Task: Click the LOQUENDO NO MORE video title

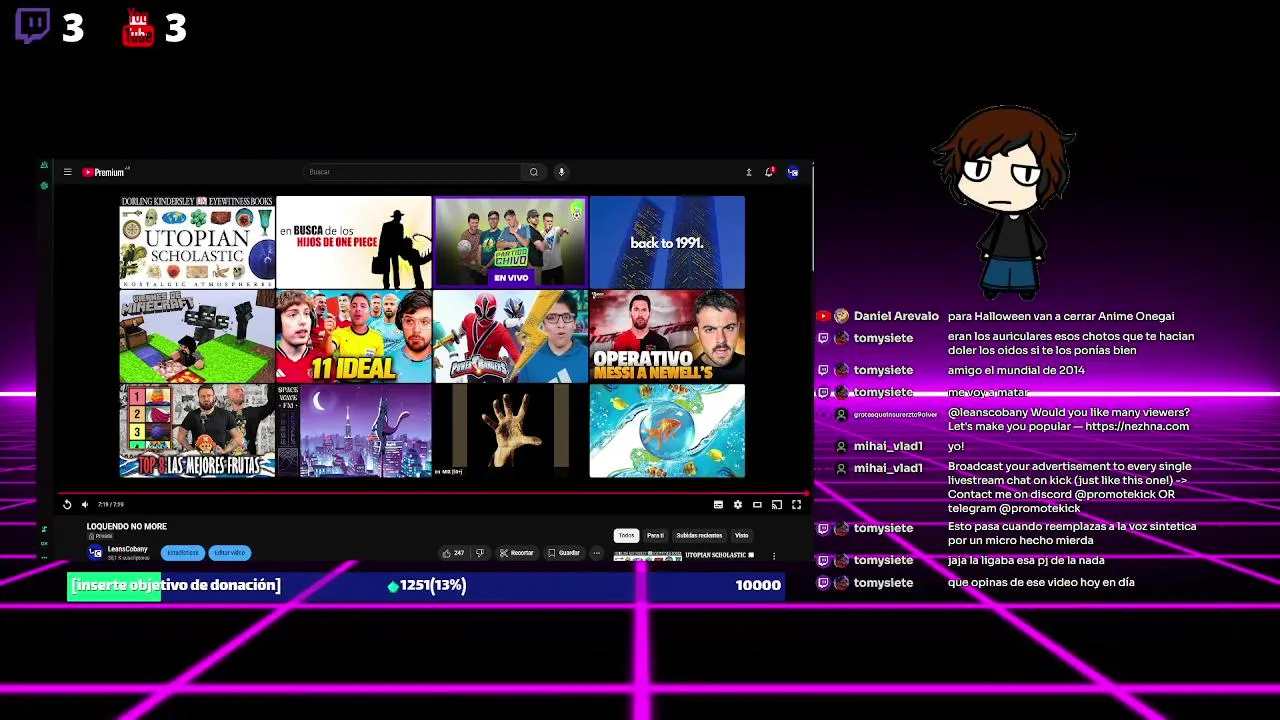Action: click(126, 526)
